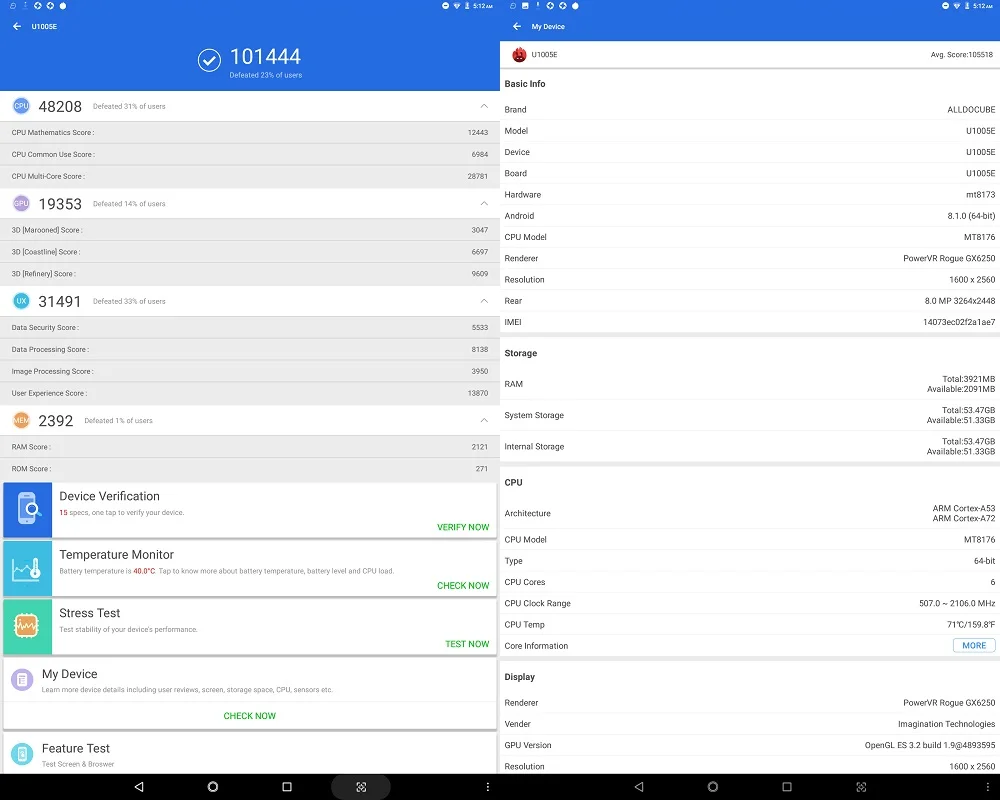Image resolution: width=1000 pixels, height=800 pixels.
Task: Tap the UX score badge icon
Action: pos(21,301)
